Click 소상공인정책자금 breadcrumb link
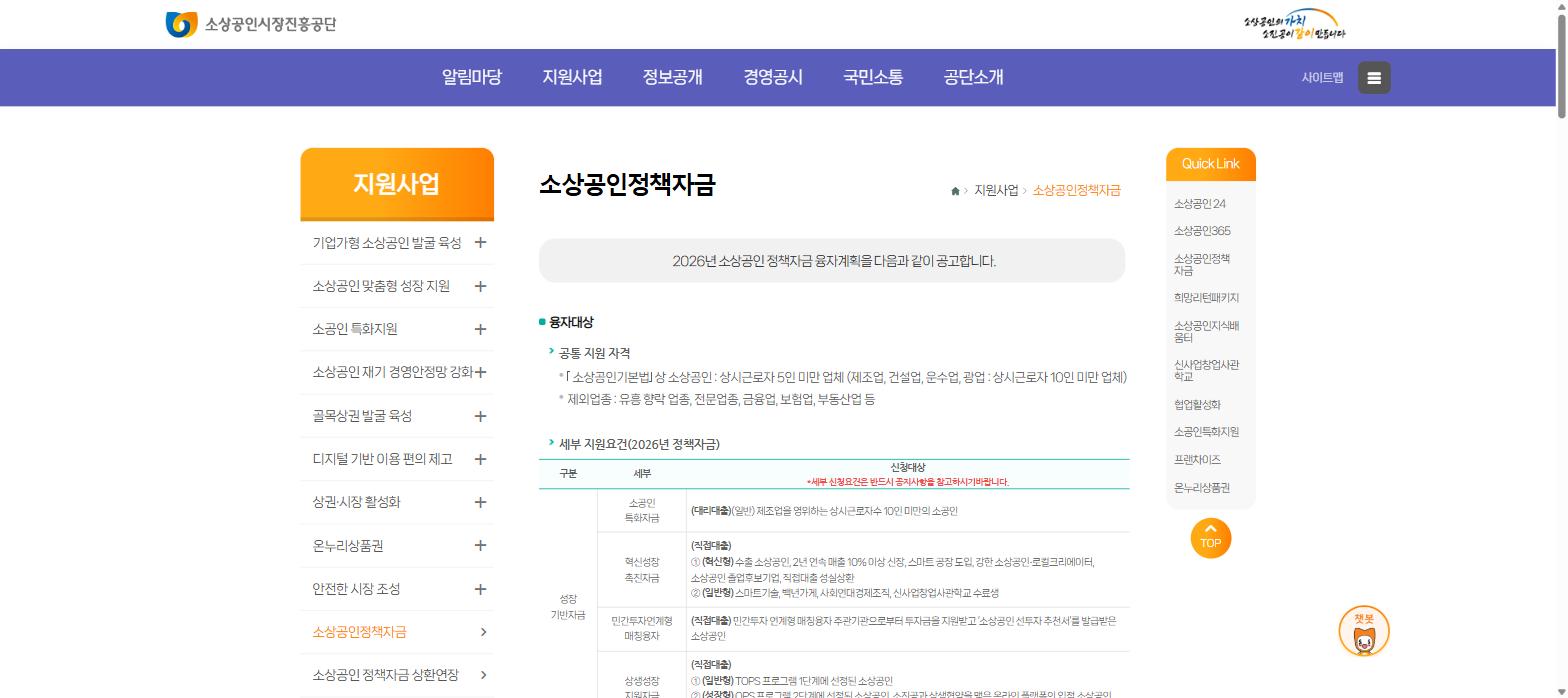The width and height of the screenshot is (1568, 698). 1076,190
